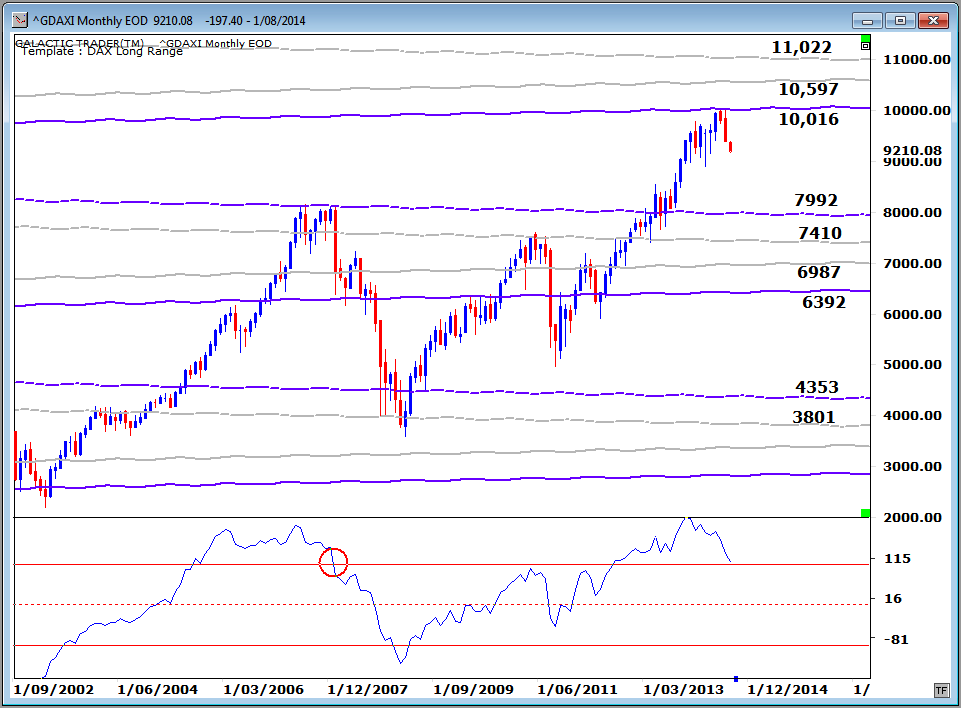Screen dimensions: 961x708
Task: Click the green square marker at top right
Action: pos(865,39)
